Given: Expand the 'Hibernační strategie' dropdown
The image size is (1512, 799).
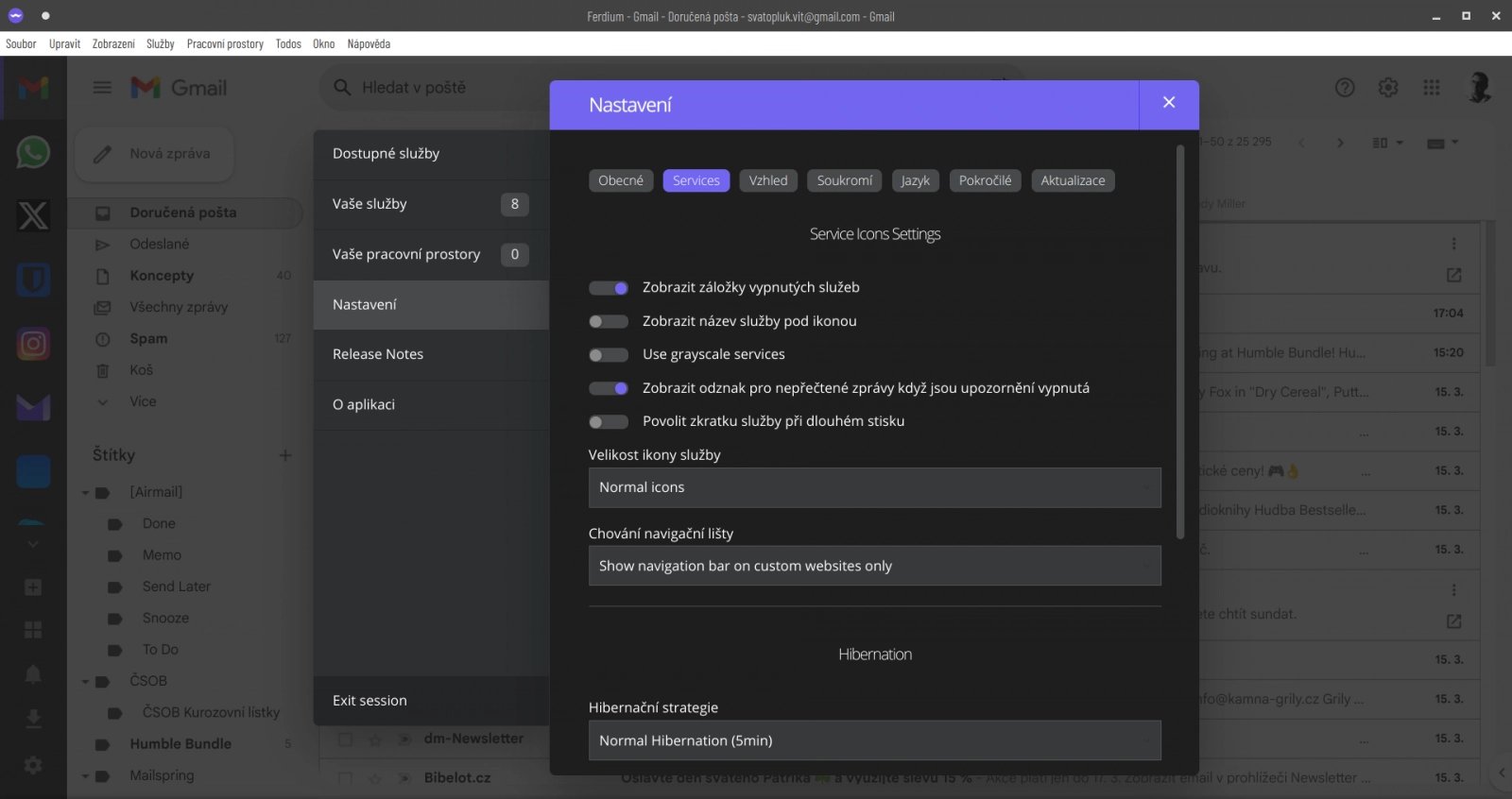Looking at the screenshot, I should [x=874, y=740].
